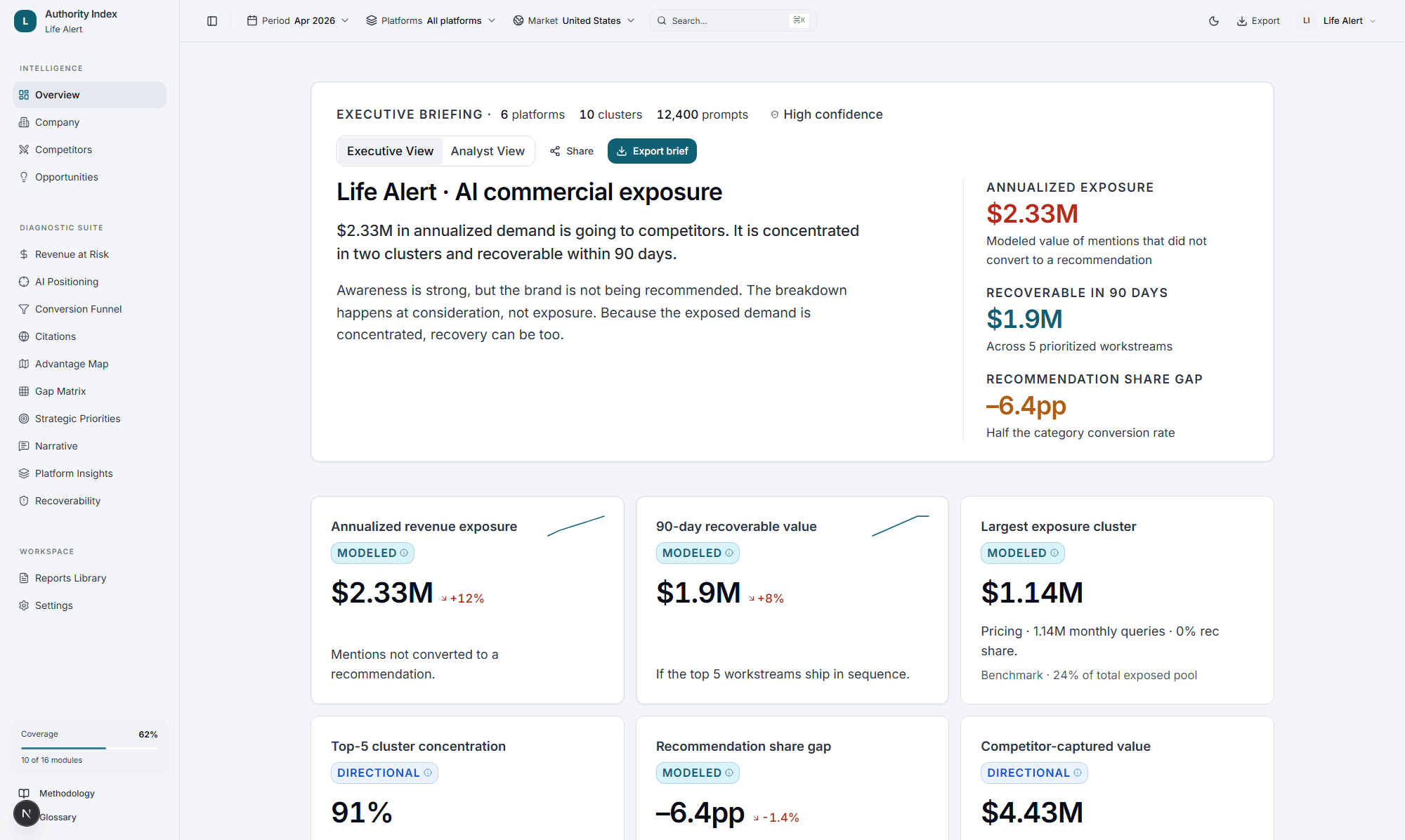
Task: Click the Reports Library document icon
Action: (x=24, y=578)
